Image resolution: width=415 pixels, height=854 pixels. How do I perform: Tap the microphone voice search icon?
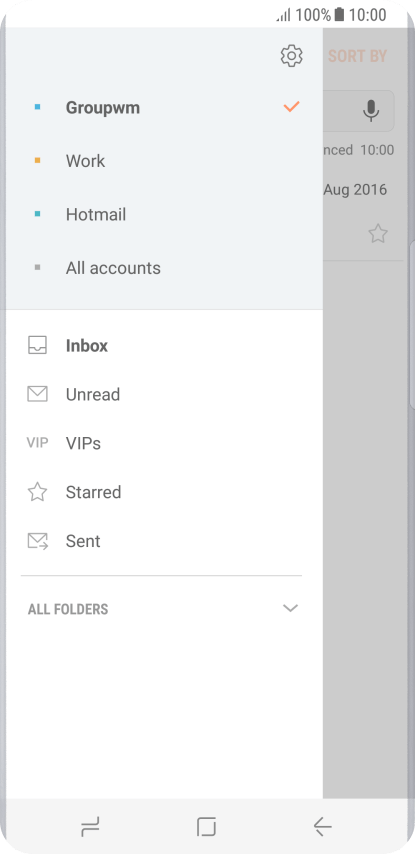tap(371, 111)
